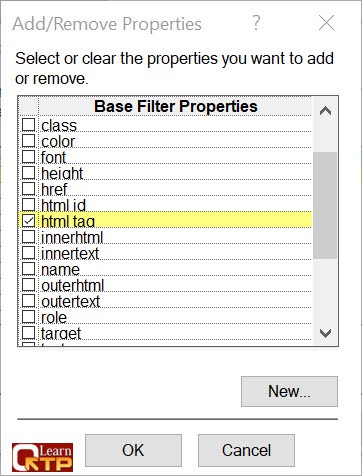The image size is (362, 476).
Task: Uncheck the html tag property
Action: pyautogui.click(x=28, y=220)
